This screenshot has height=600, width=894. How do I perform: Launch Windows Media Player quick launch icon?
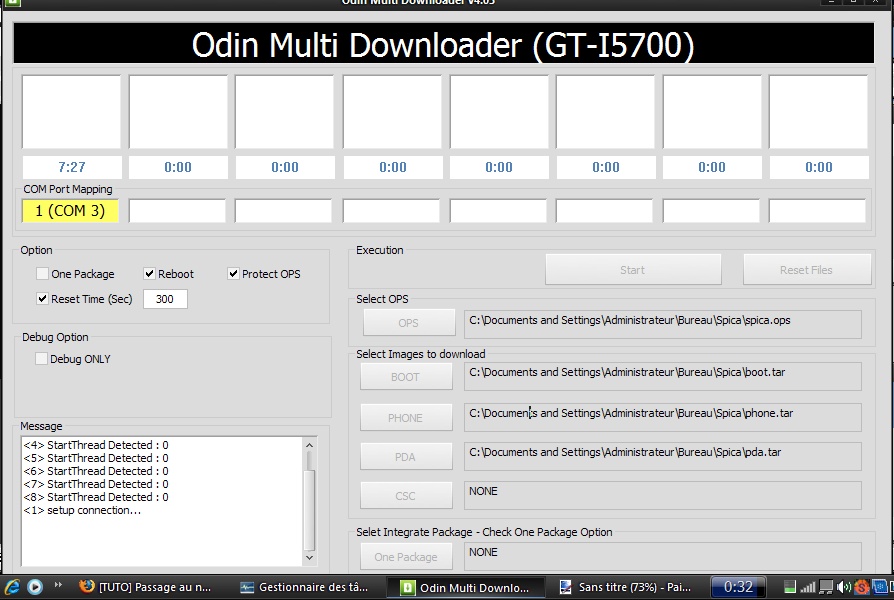click(x=35, y=586)
